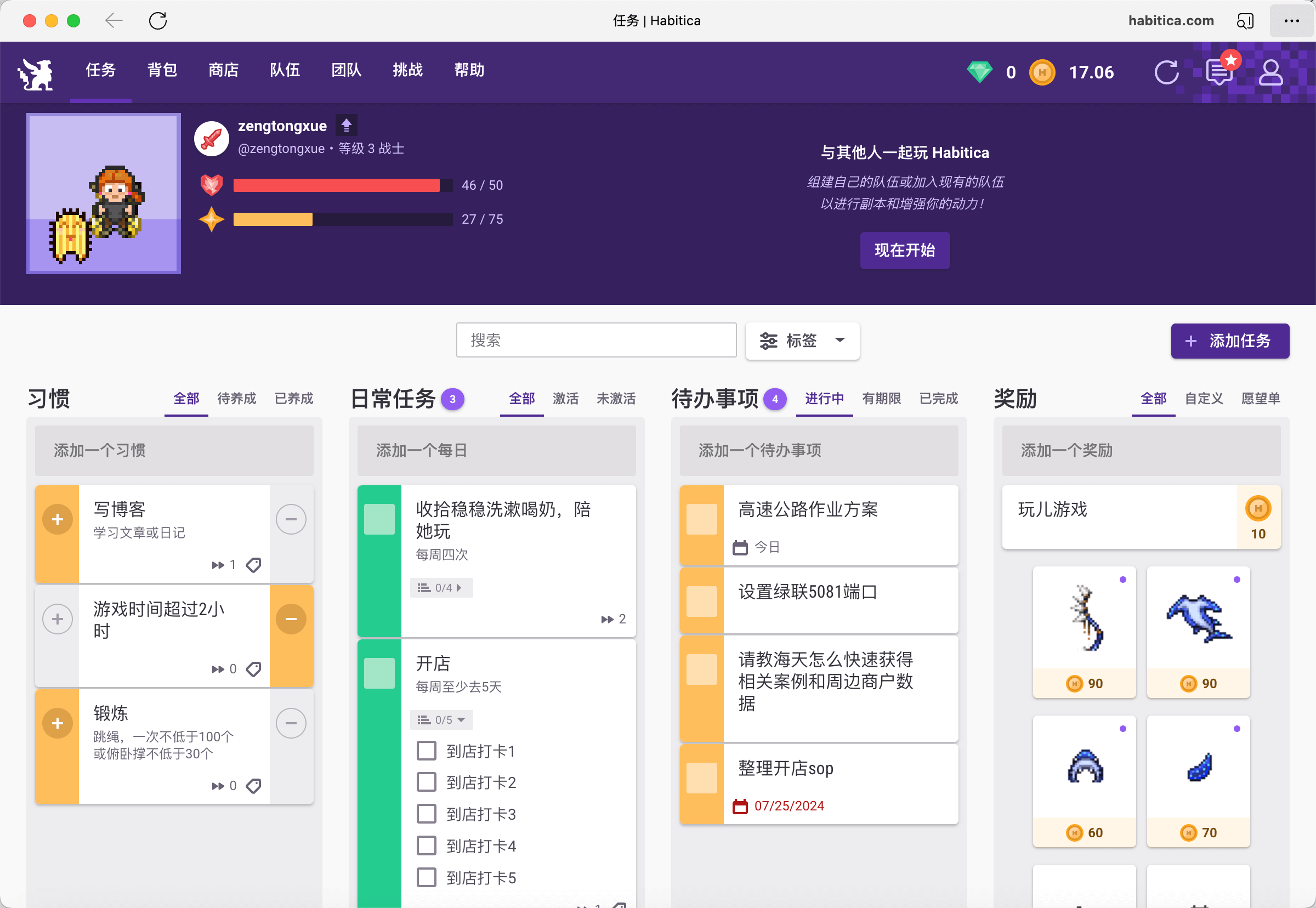Check off 到店打卡4

coord(426,845)
